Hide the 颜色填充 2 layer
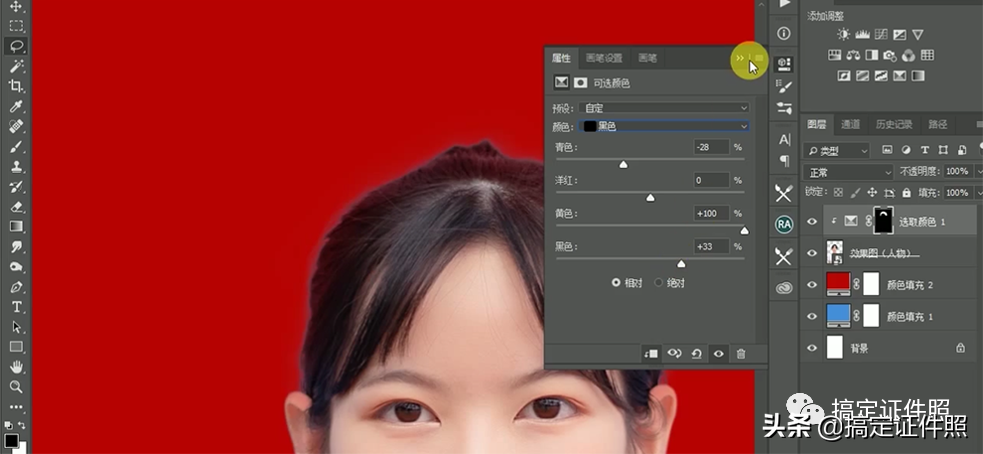The image size is (983, 454). 812,285
